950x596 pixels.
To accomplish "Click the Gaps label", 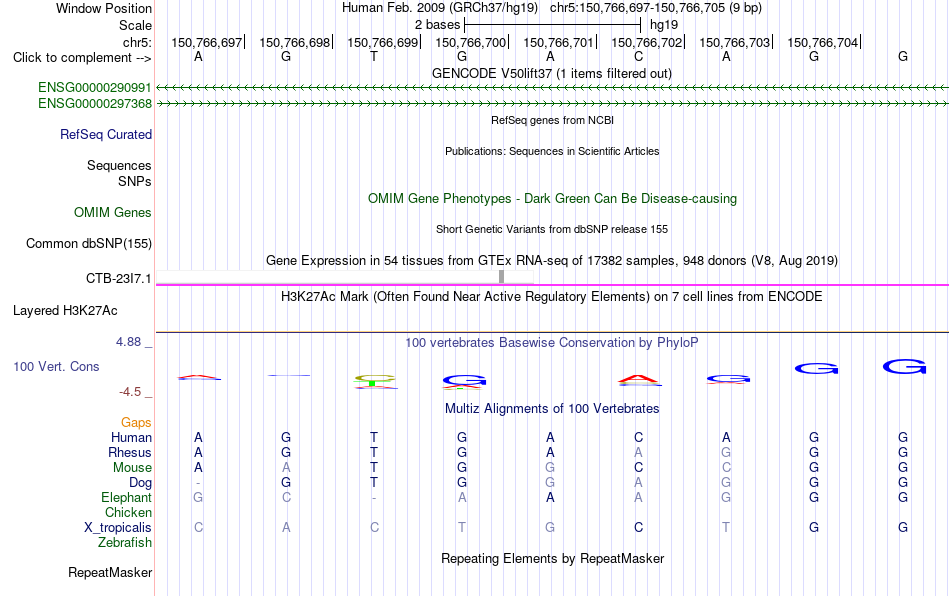I will coord(136,422).
